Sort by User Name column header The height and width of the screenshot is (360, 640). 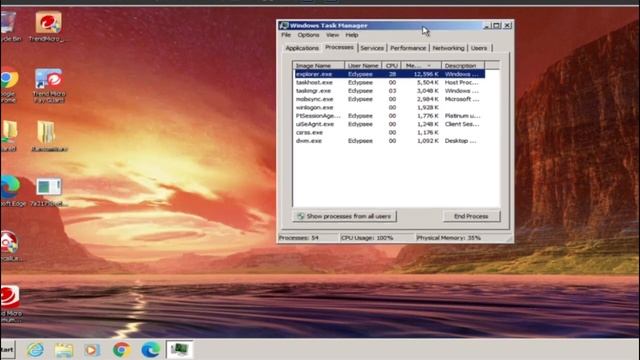363,66
